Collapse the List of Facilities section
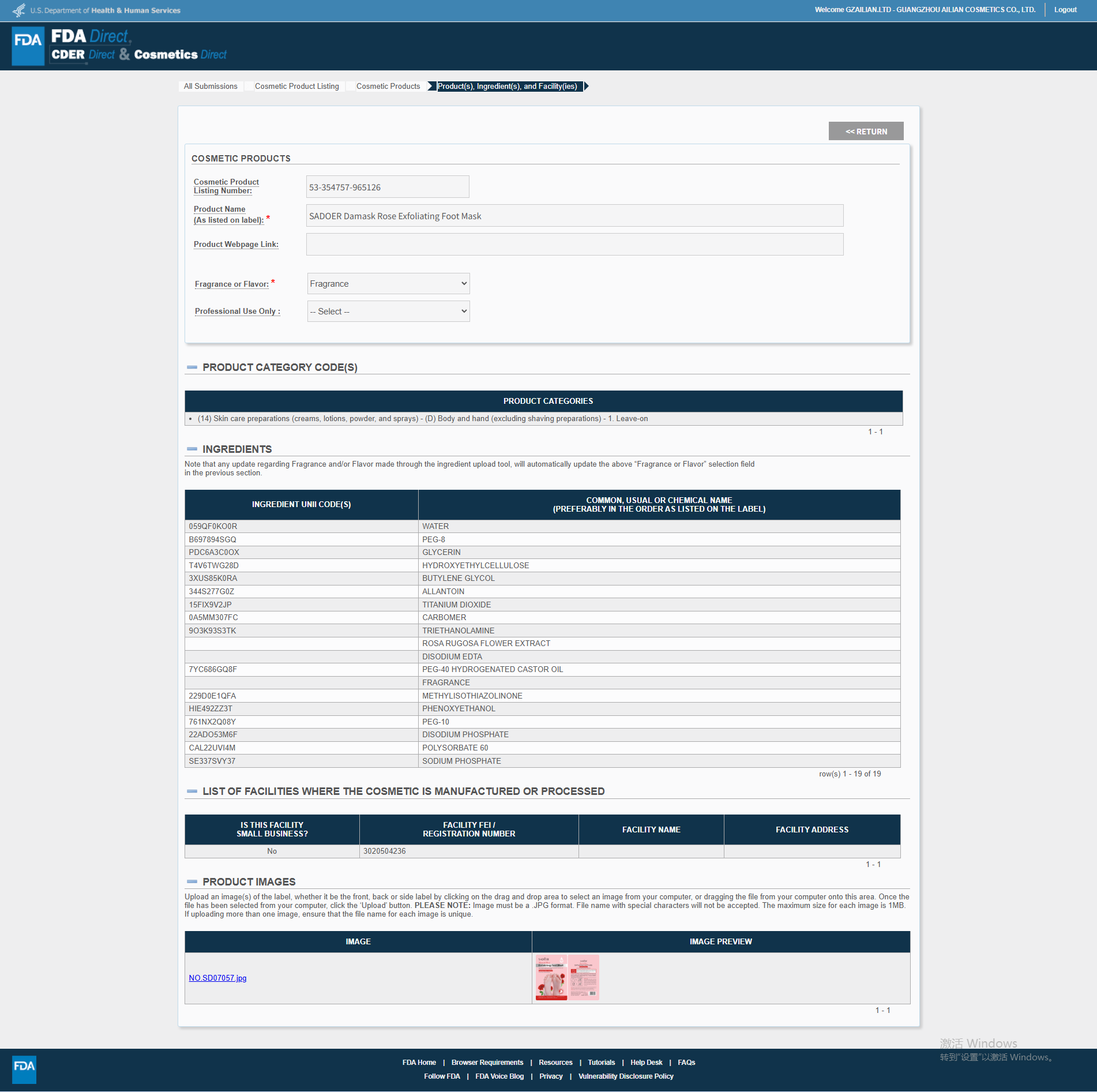The height and width of the screenshot is (1092, 1097). tap(192, 791)
